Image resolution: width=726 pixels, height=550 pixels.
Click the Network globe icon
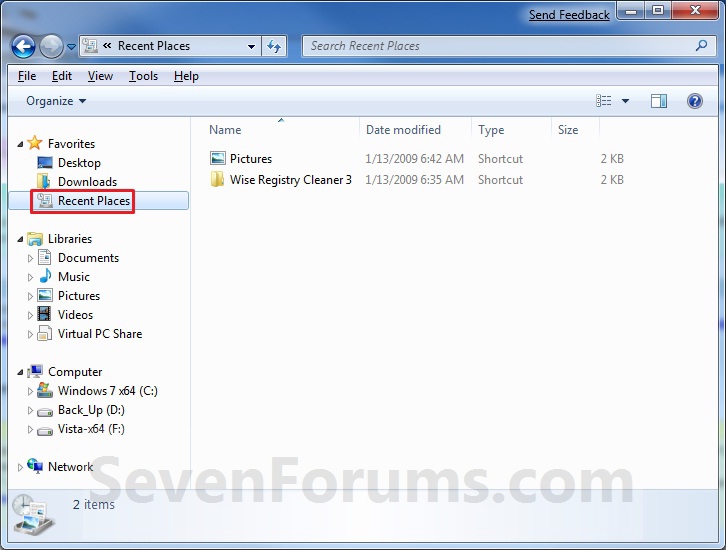pyautogui.click(x=35, y=465)
